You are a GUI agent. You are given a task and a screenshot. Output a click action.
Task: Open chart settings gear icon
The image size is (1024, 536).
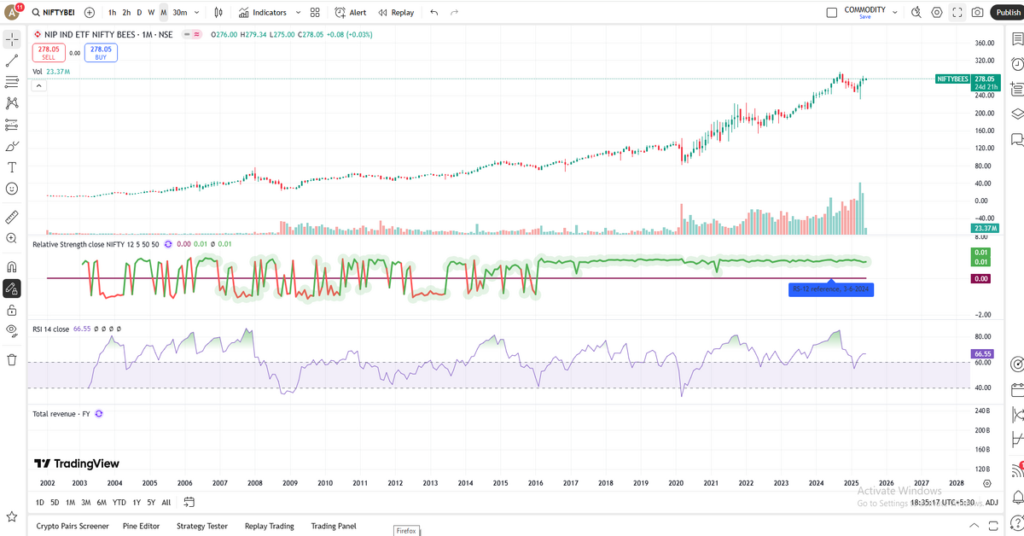(936, 12)
